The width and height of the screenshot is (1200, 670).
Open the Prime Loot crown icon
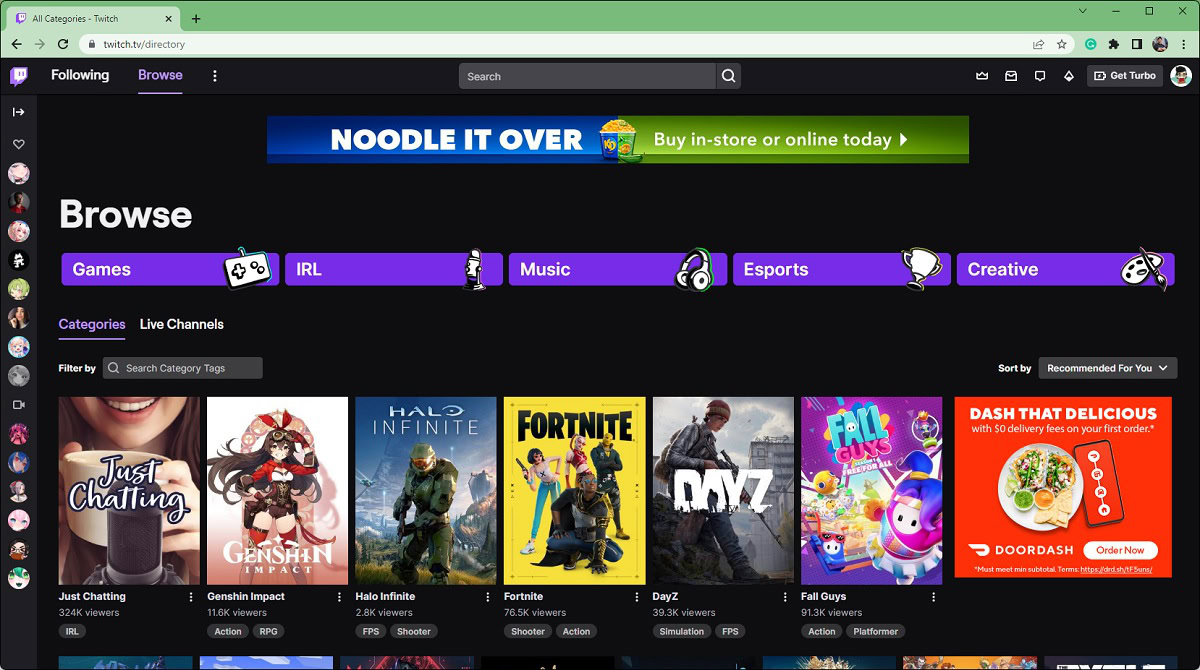[x=982, y=76]
